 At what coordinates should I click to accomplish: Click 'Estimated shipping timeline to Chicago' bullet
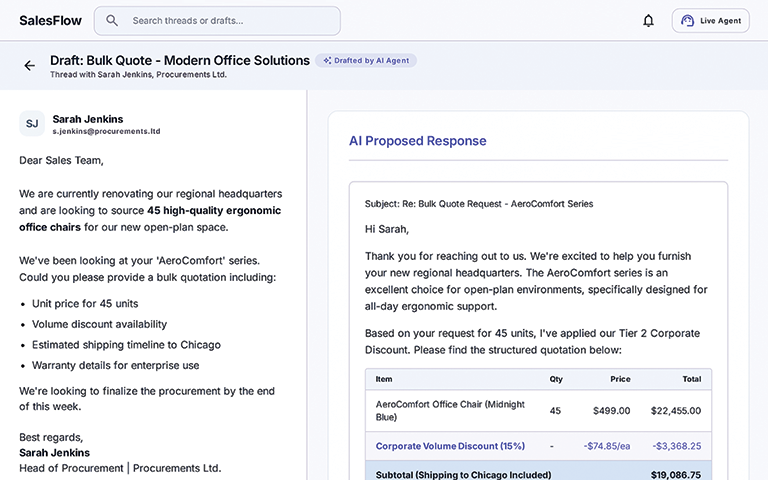click(126, 345)
